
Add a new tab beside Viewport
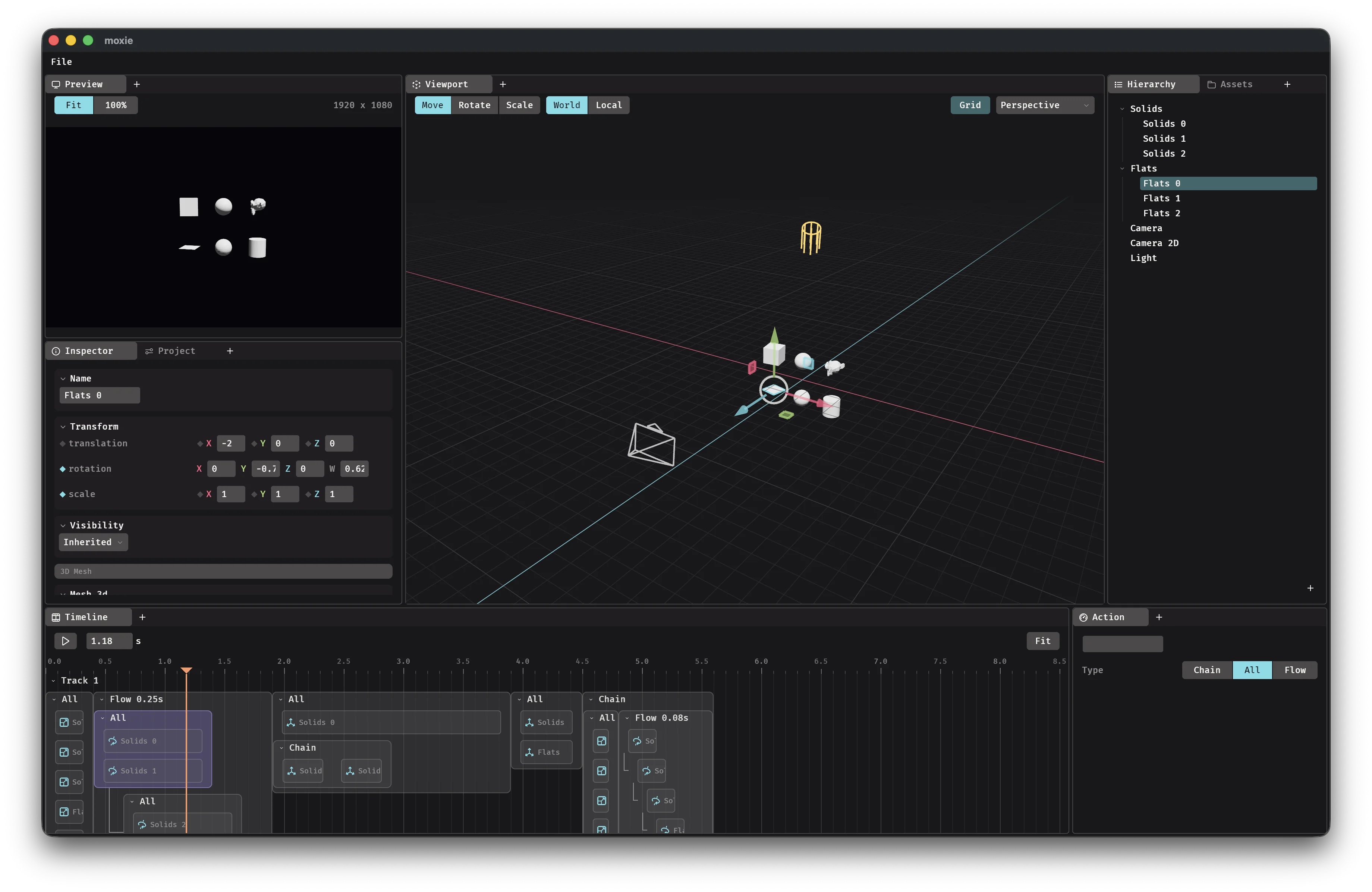point(503,84)
